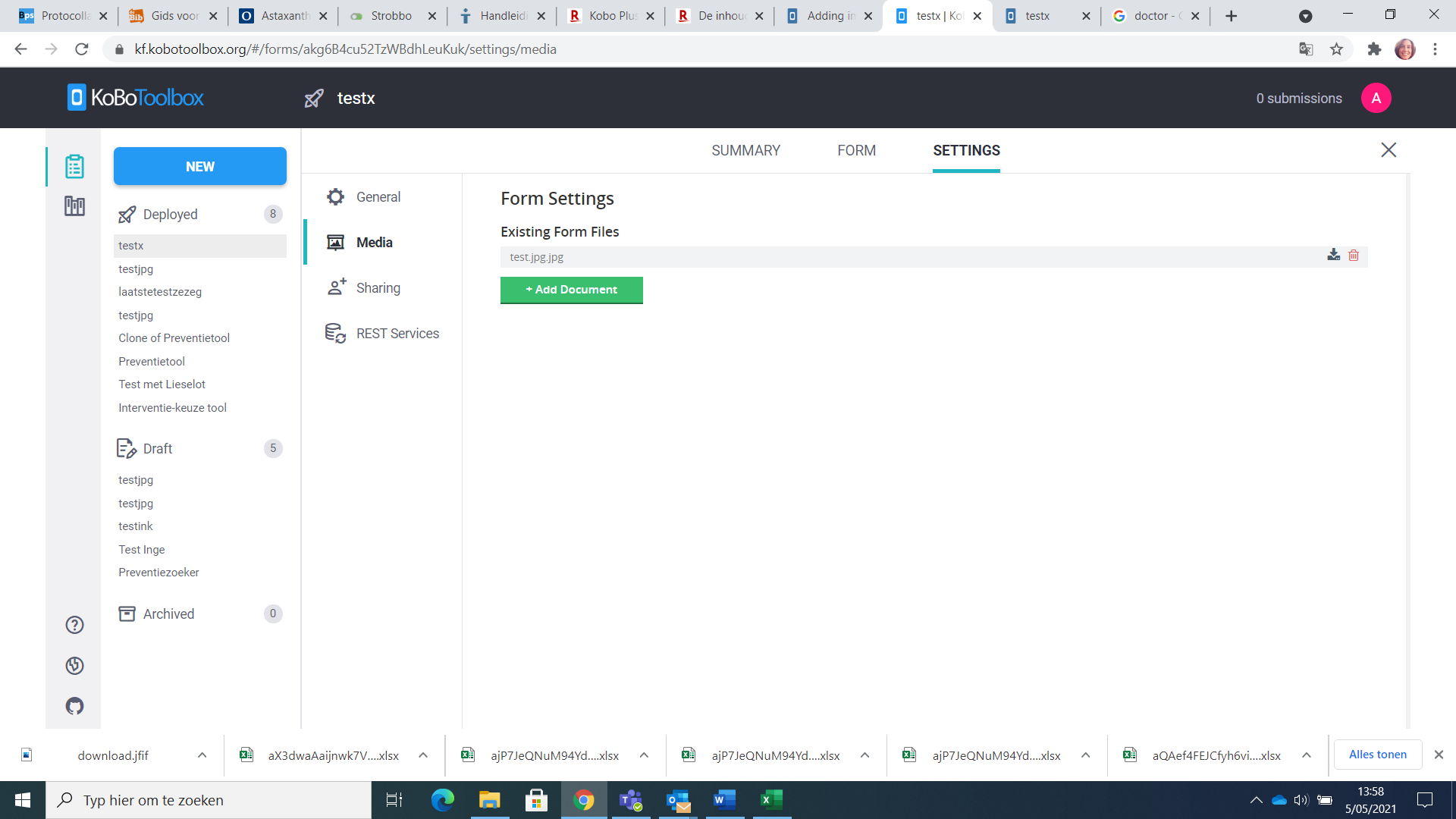
Task: Open Microsoft Teams from taskbar
Action: [x=630, y=800]
